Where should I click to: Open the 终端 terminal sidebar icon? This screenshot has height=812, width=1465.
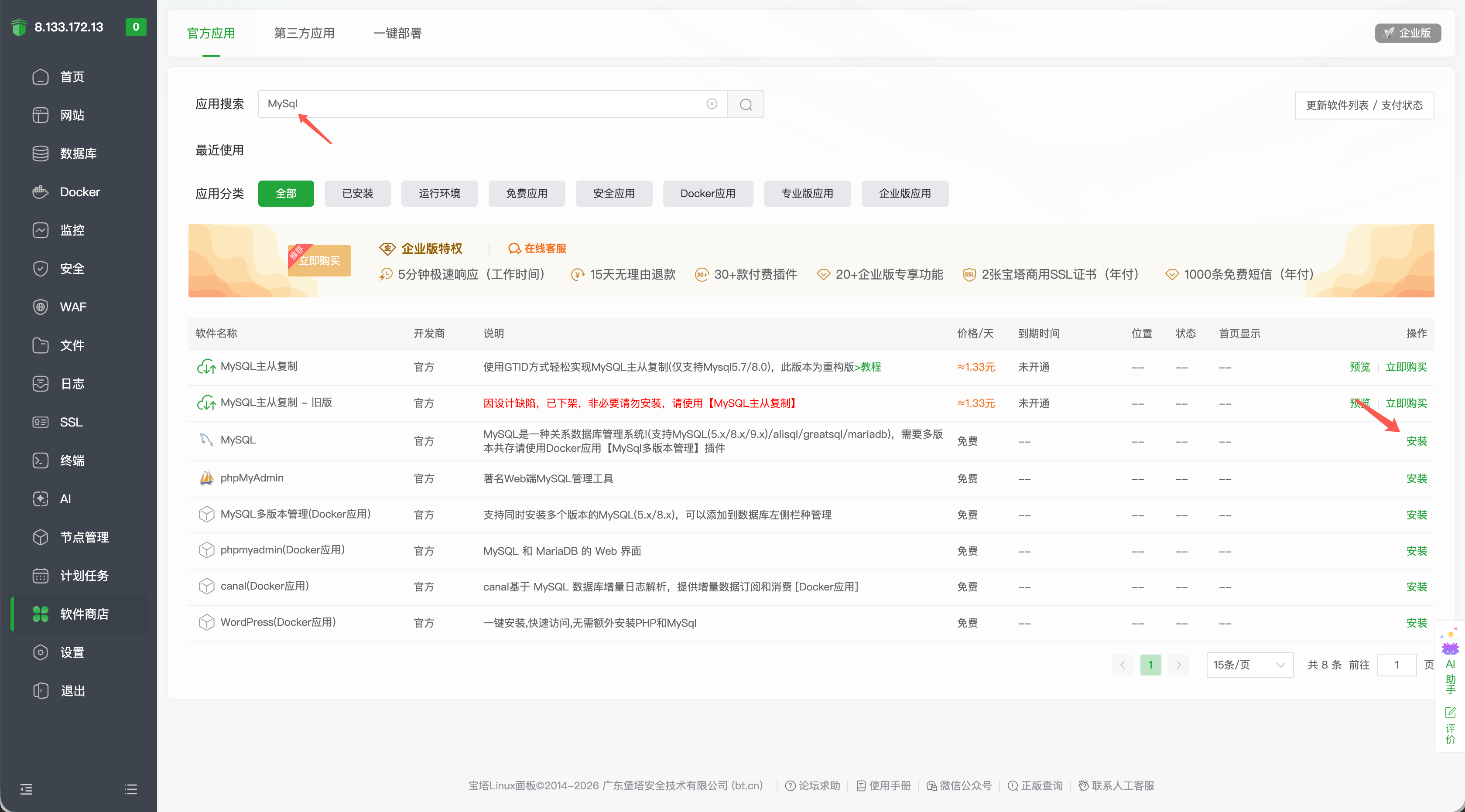[41, 461]
